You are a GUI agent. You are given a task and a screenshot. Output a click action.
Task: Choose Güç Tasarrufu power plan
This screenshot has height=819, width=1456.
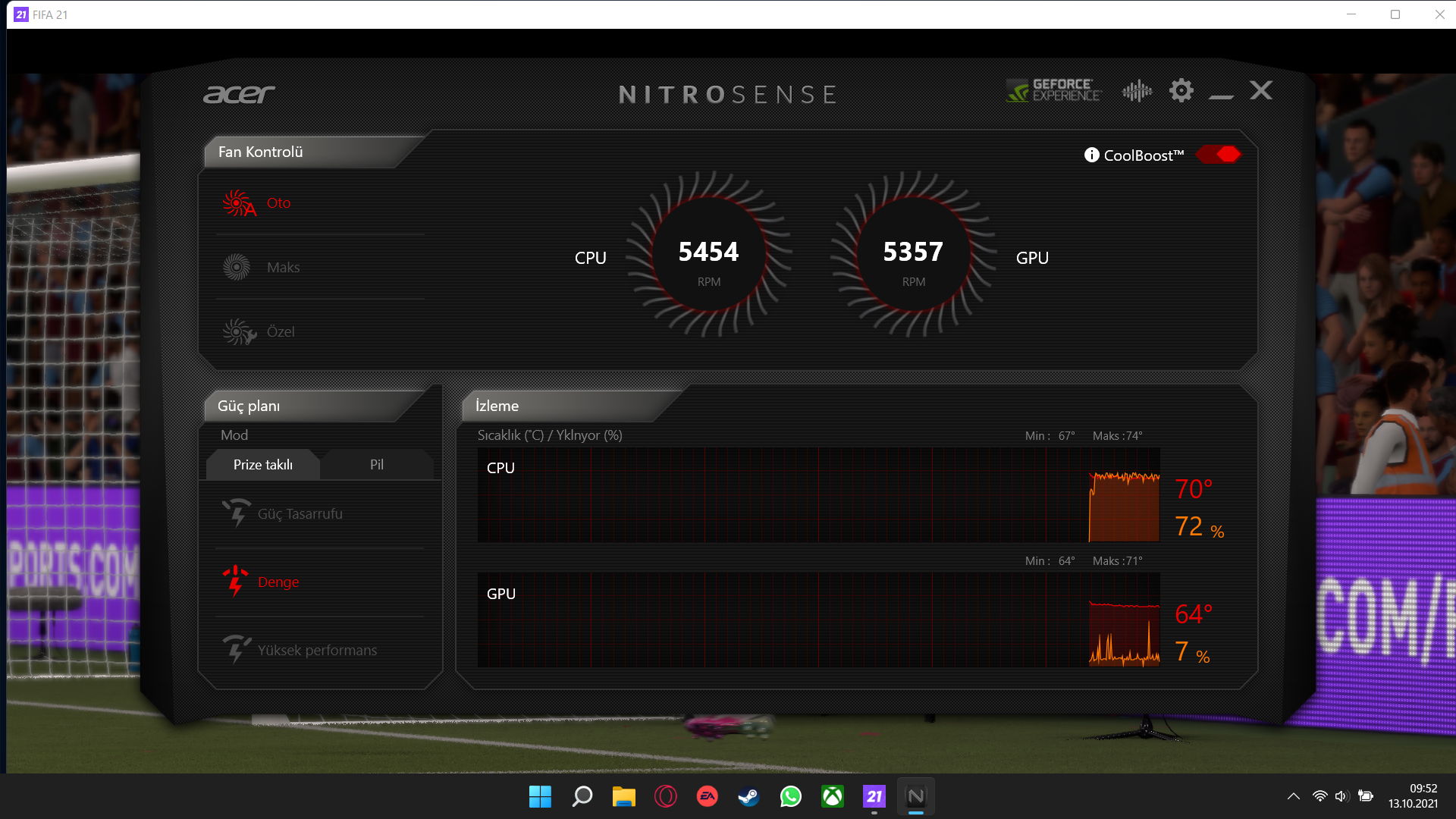(300, 514)
